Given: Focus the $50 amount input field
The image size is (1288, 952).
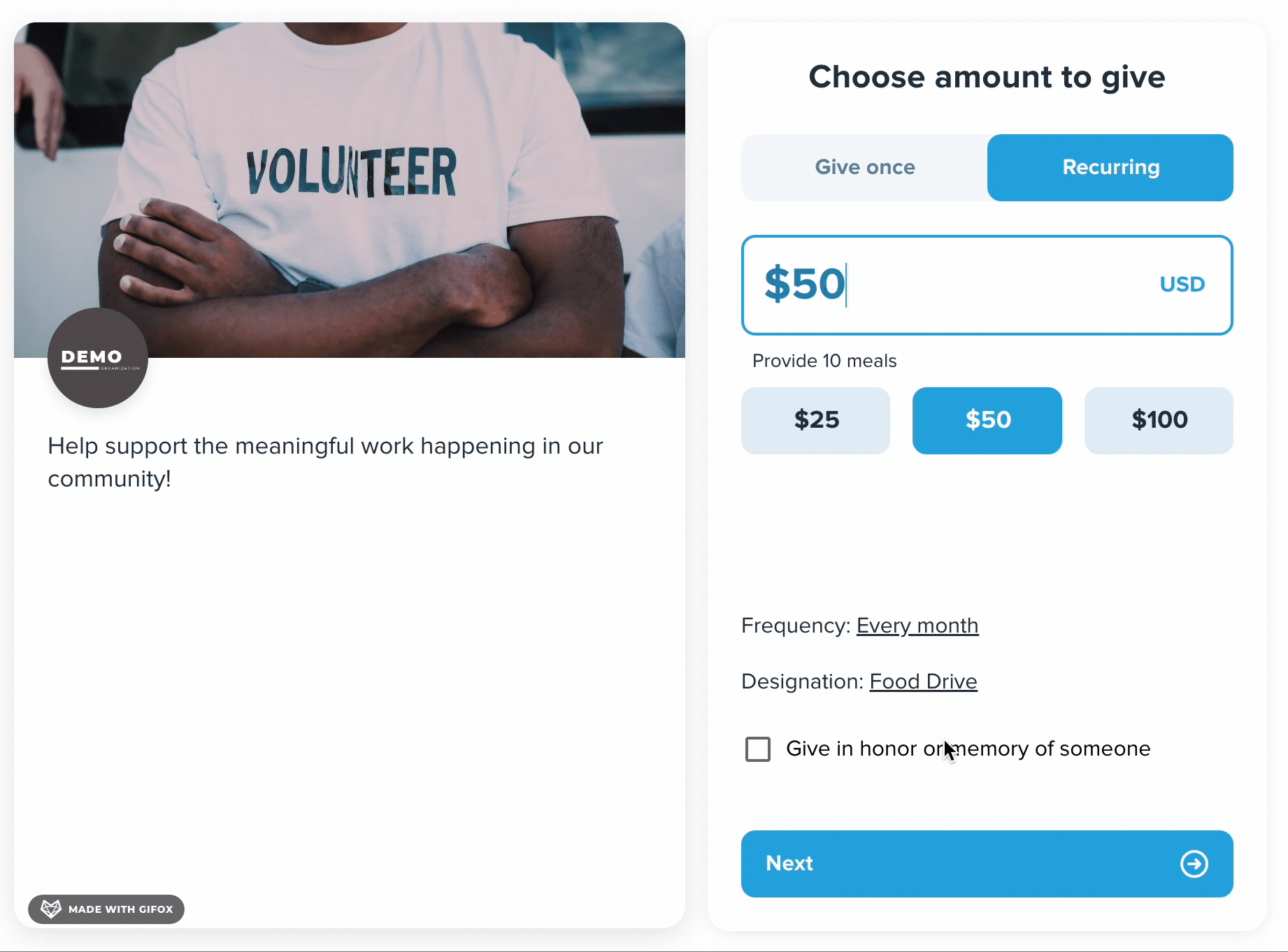Looking at the screenshot, I should [x=987, y=285].
